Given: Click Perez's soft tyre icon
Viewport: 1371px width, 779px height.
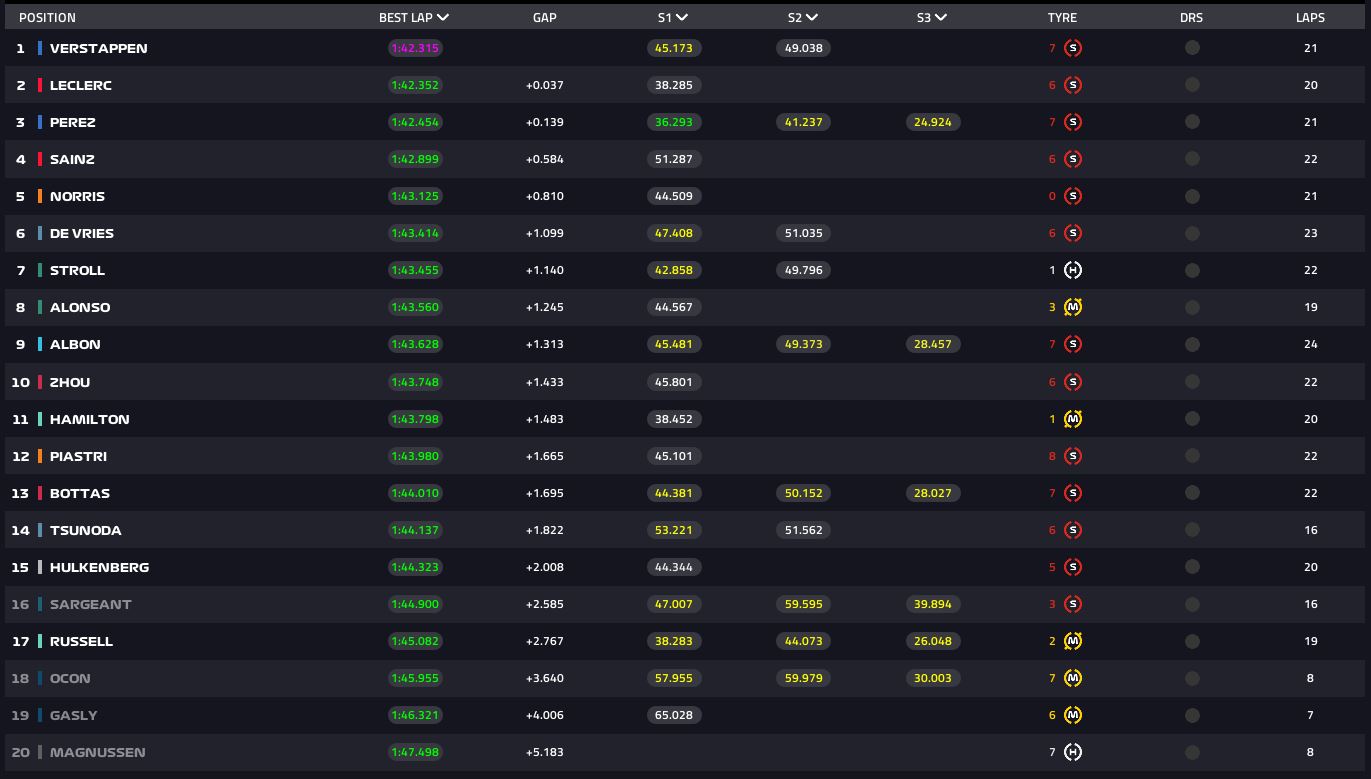Looking at the screenshot, I should (1073, 122).
